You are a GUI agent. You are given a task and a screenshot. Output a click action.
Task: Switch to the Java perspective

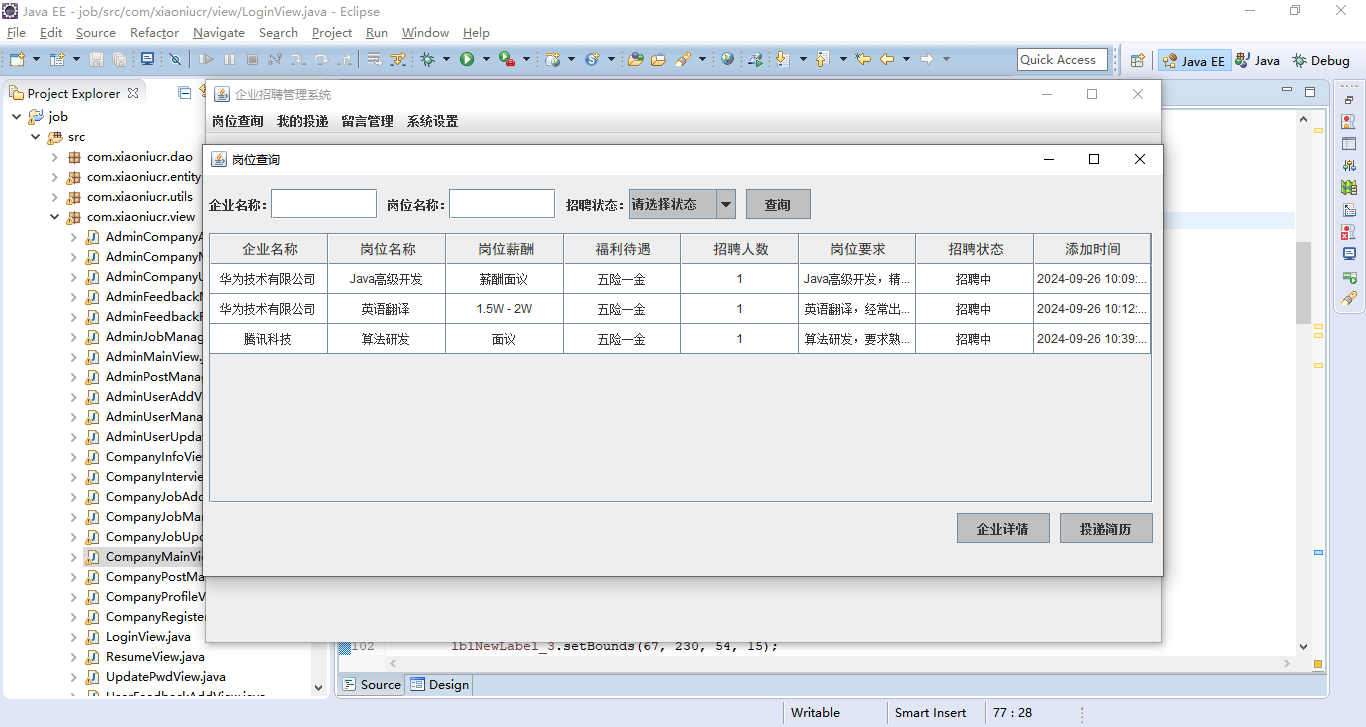[x=1257, y=60]
